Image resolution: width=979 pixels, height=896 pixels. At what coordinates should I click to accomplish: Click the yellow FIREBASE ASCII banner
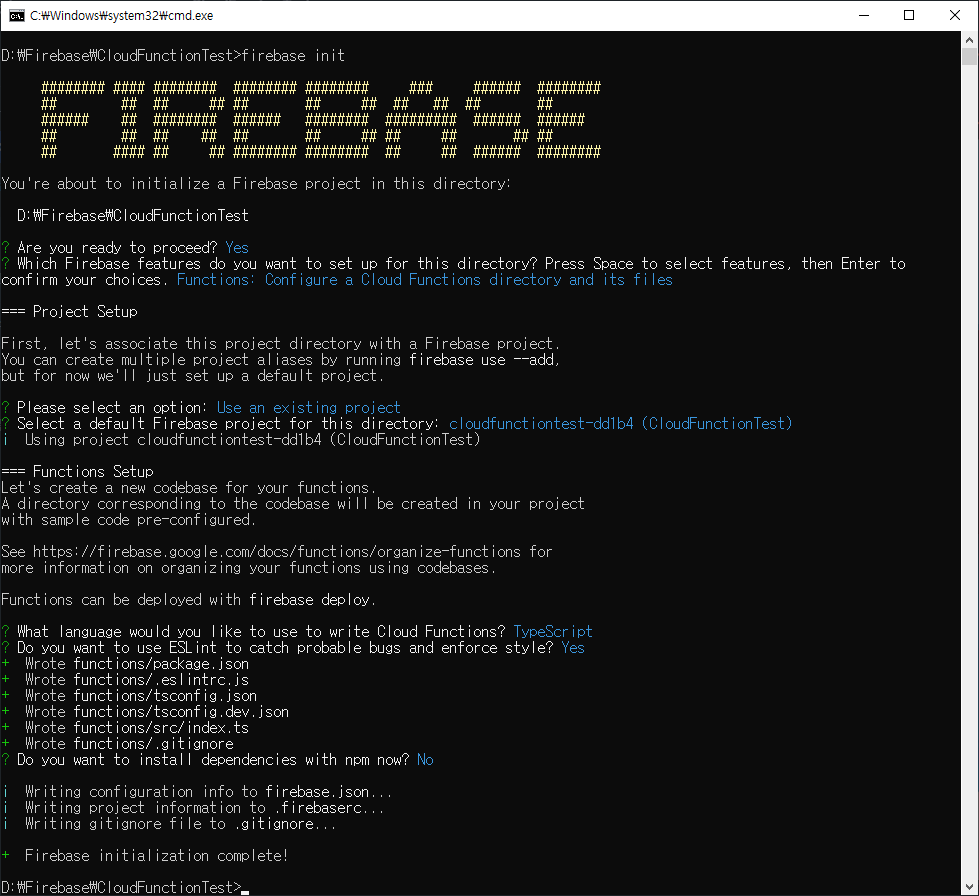321,119
